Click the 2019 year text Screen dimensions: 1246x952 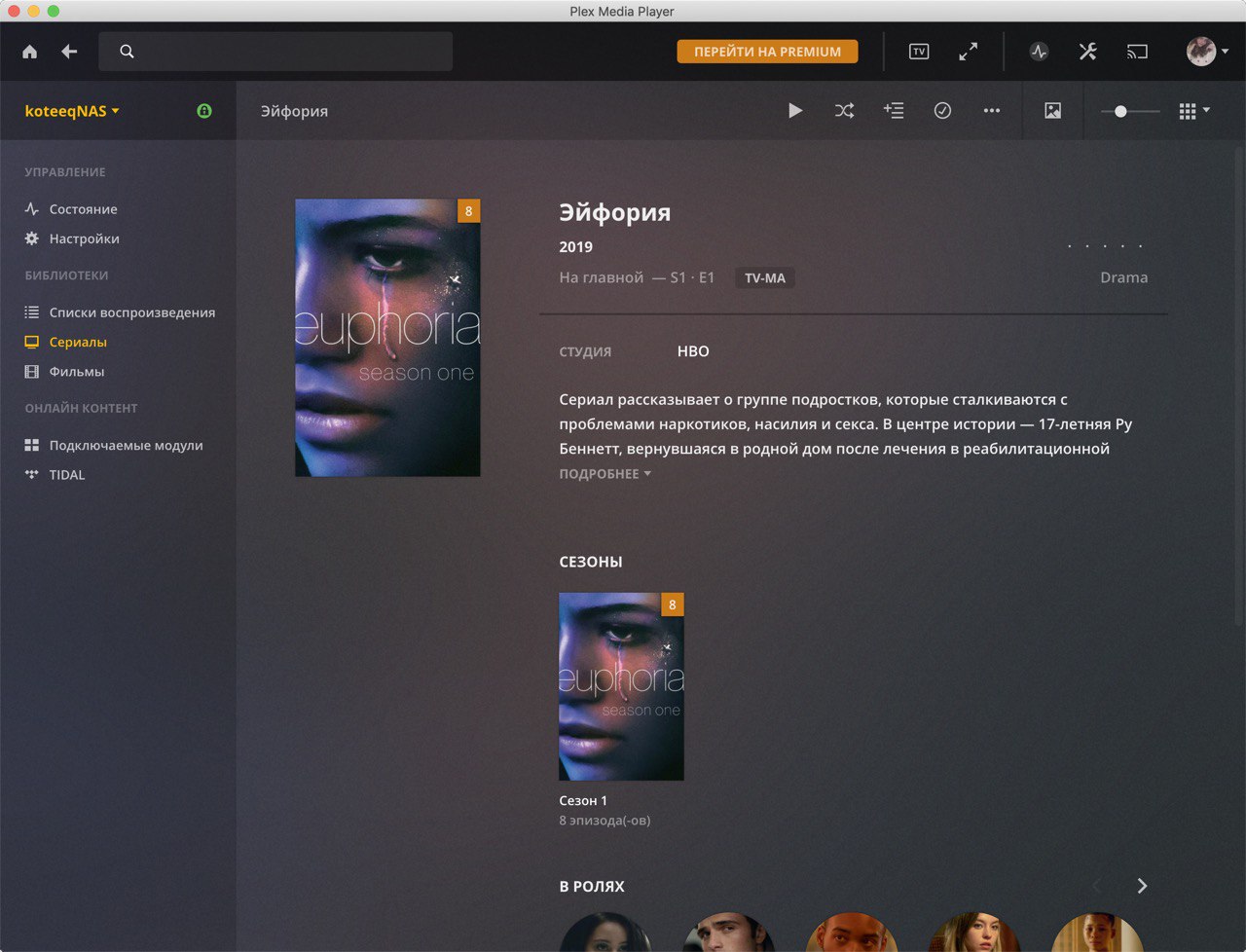coord(575,247)
